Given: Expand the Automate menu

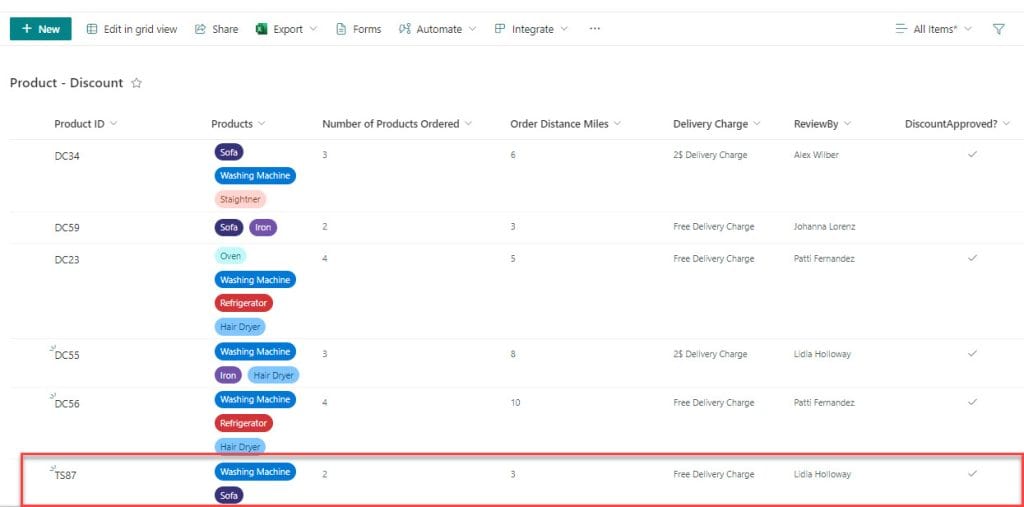Looking at the screenshot, I should [438, 29].
